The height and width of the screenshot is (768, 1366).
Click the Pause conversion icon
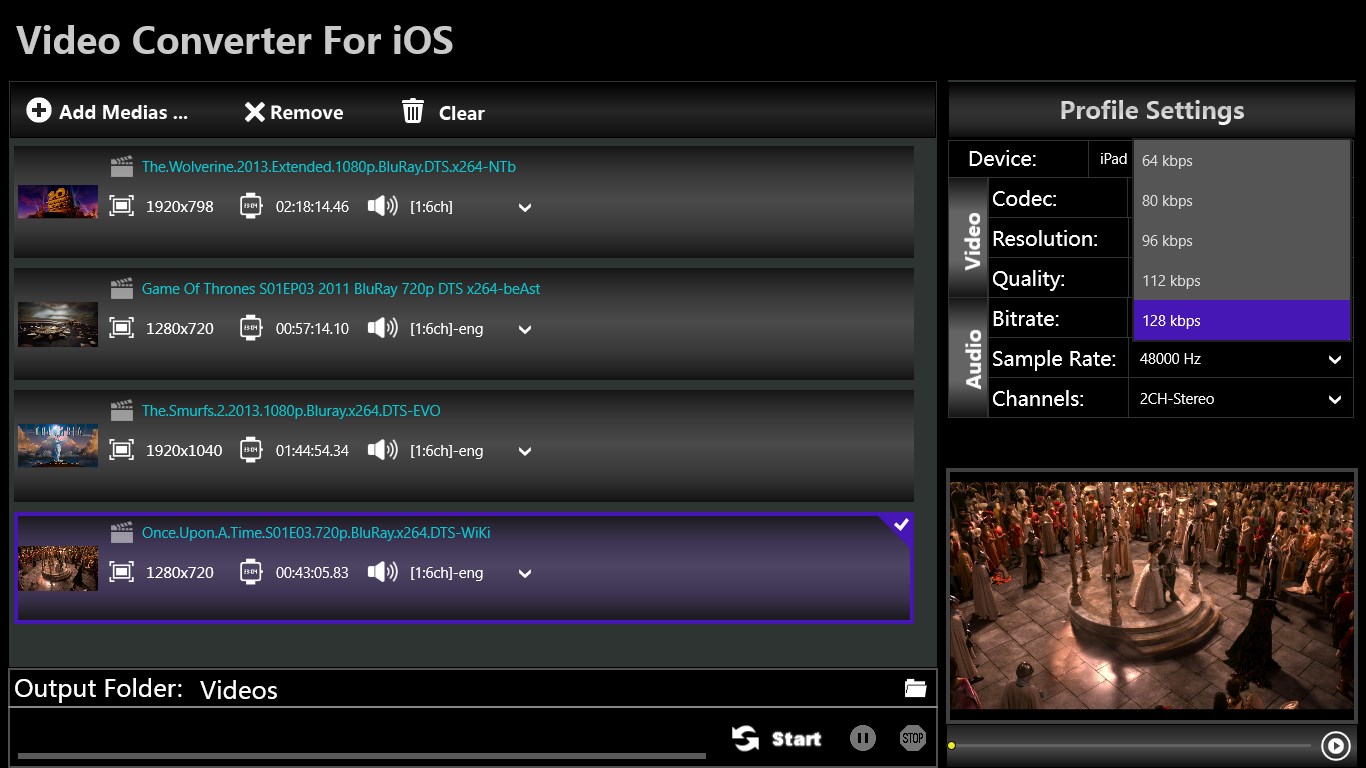tap(862, 738)
